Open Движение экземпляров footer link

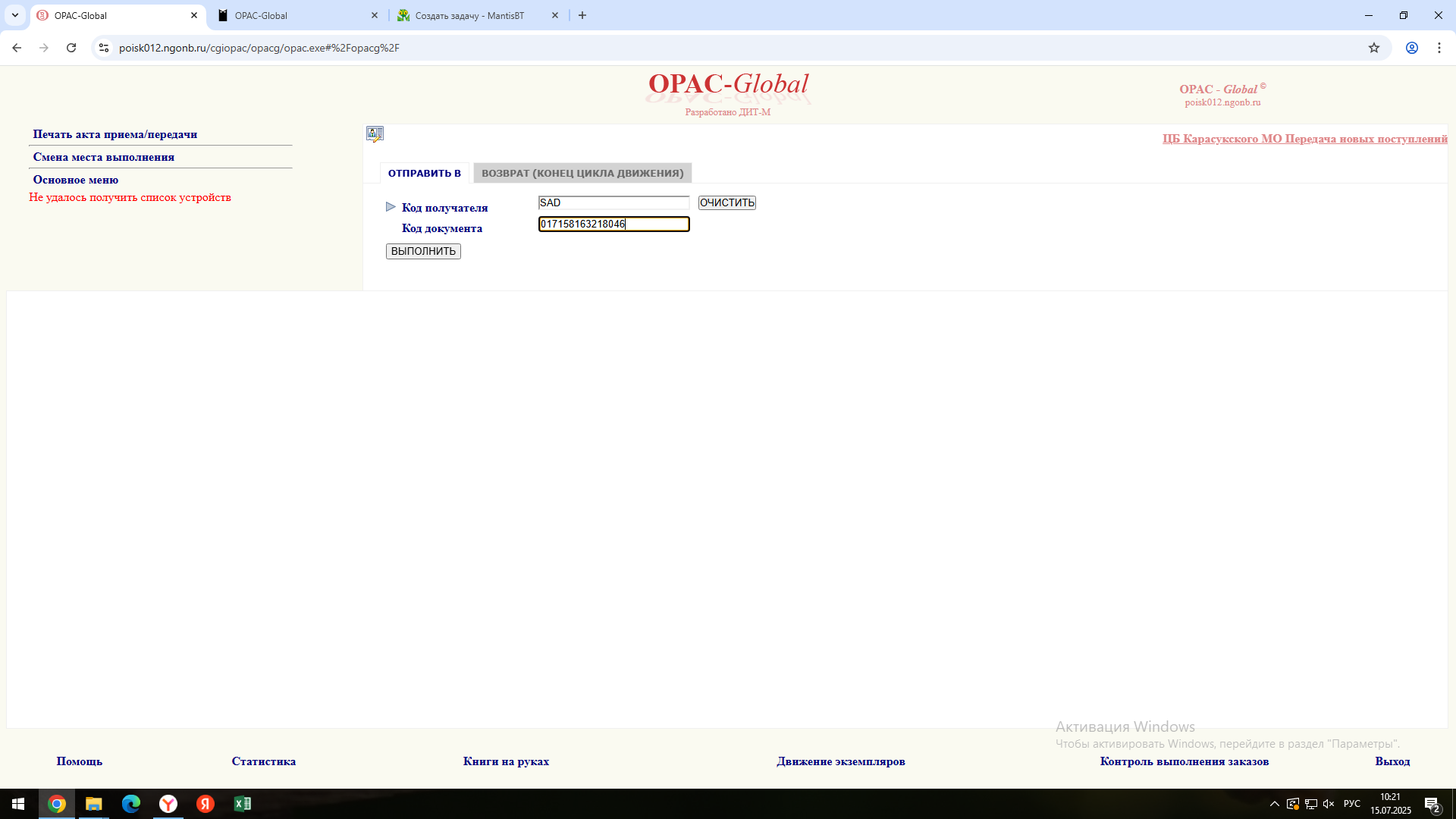click(x=840, y=761)
